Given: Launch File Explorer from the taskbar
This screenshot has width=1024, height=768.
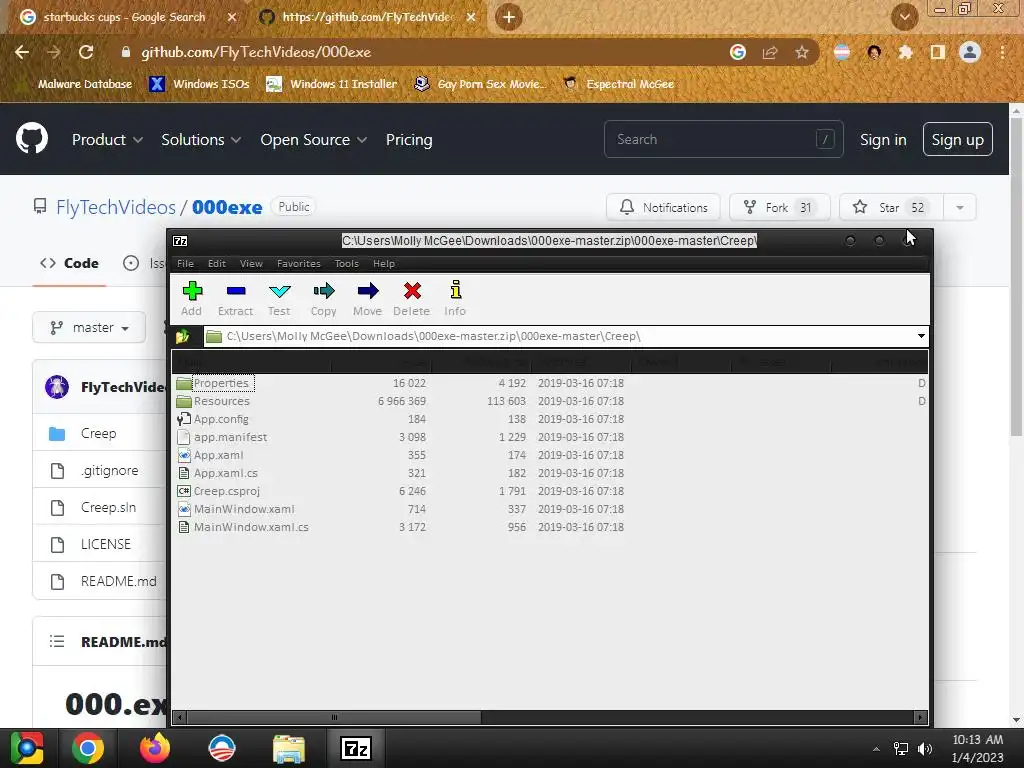Looking at the screenshot, I should point(289,748).
